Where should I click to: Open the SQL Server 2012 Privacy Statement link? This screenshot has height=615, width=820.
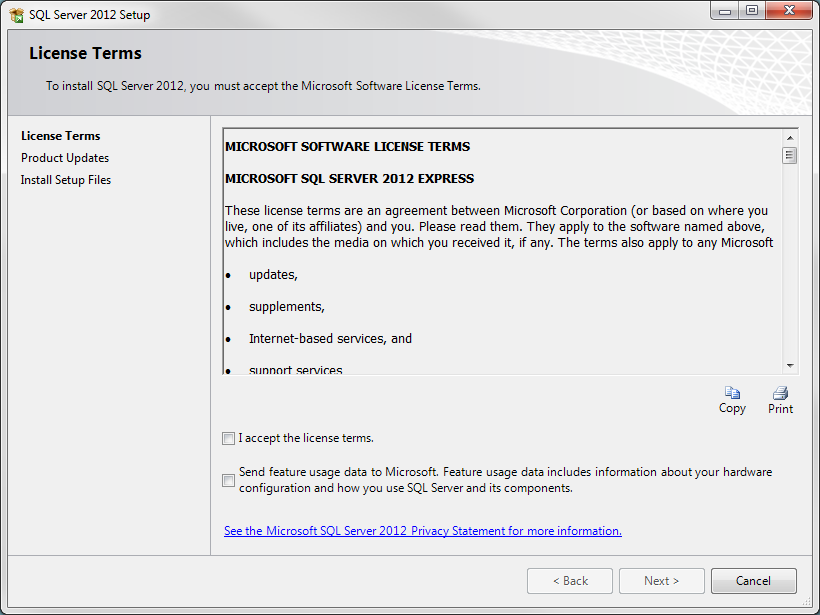click(x=423, y=531)
